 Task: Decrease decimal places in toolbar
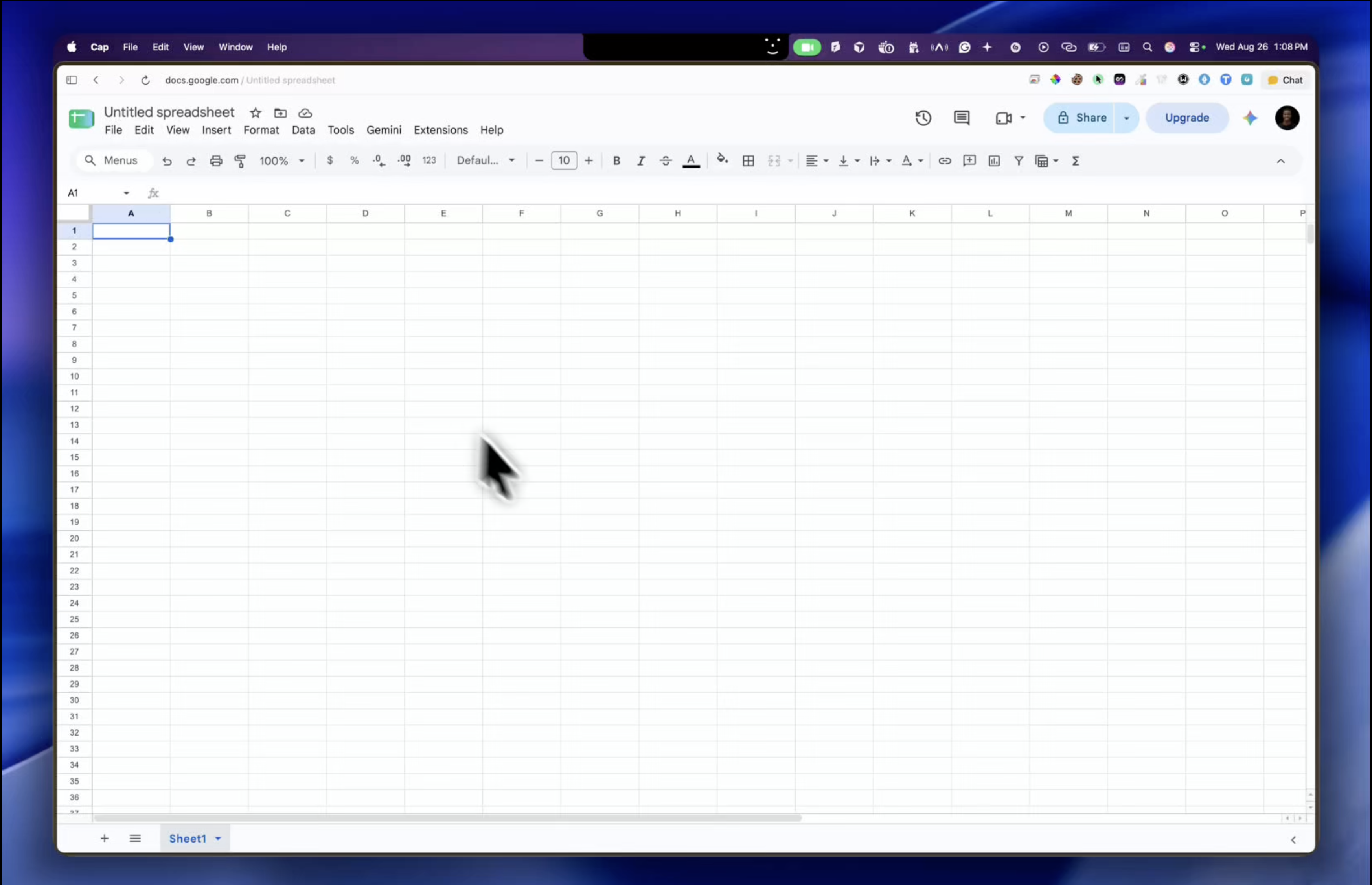pyautogui.click(x=379, y=161)
